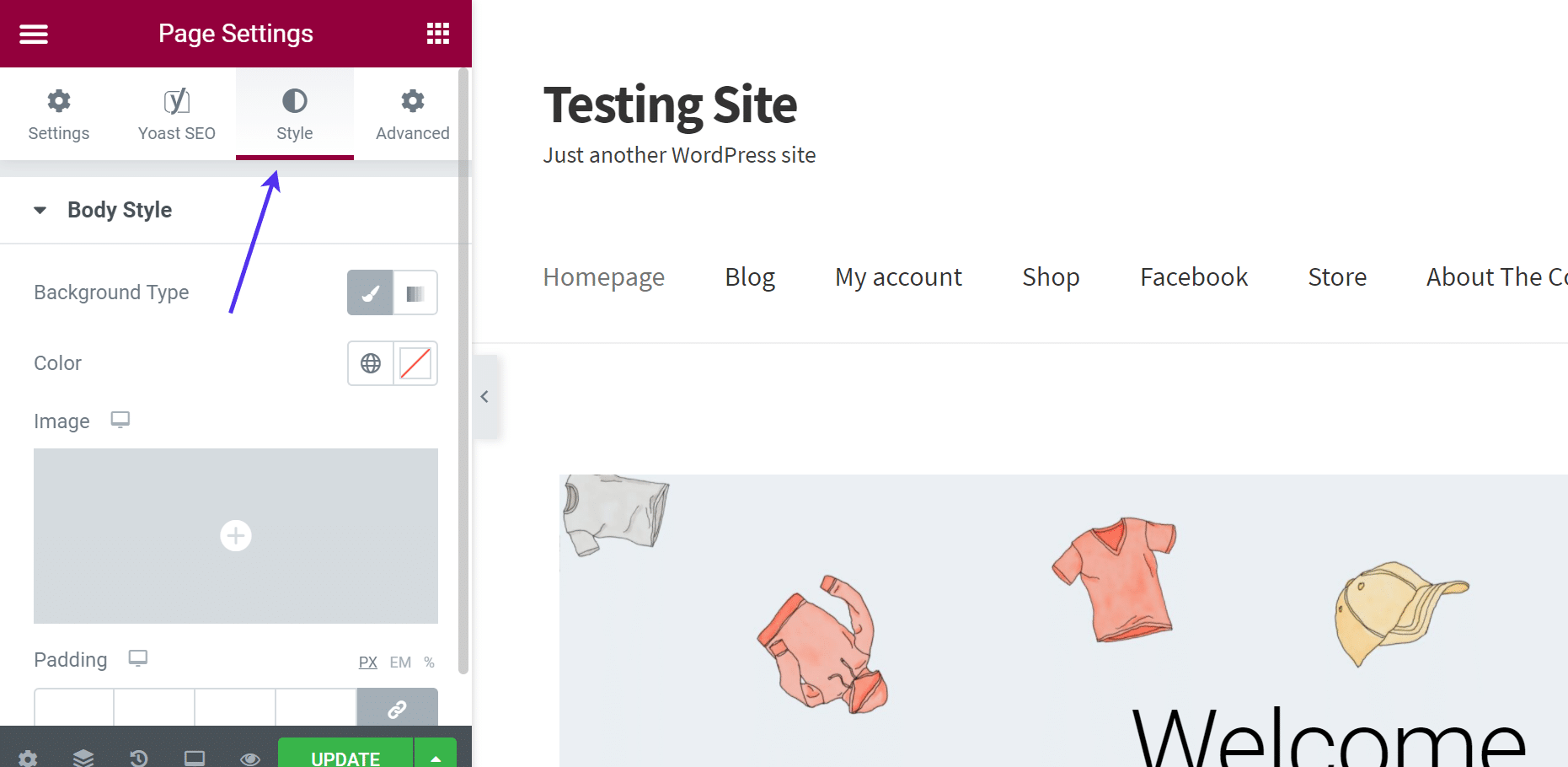Collapse the Body Style section
Screen dimensions: 1568x767
40,210
